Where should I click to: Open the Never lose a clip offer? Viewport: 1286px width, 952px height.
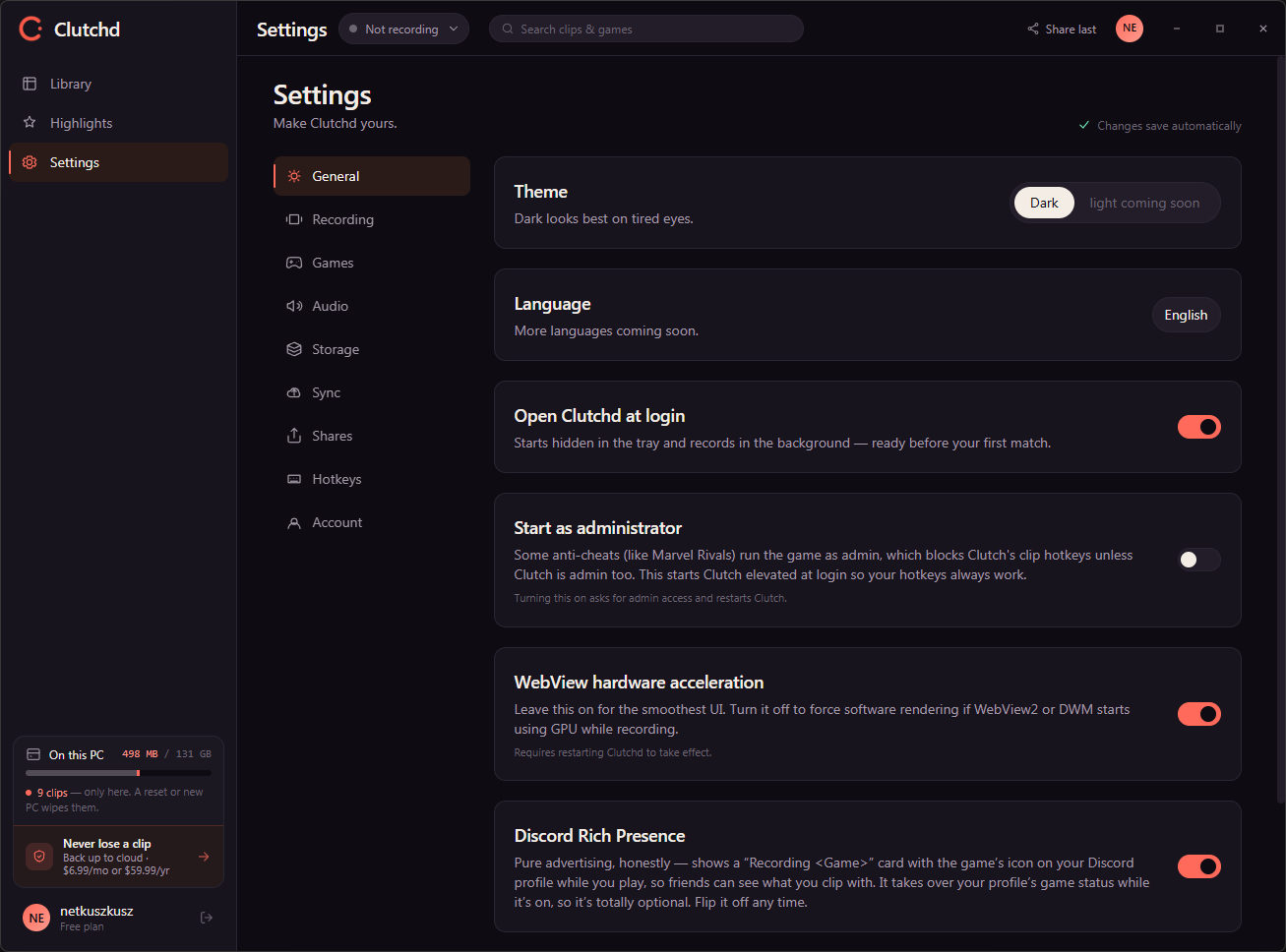coord(118,857)
